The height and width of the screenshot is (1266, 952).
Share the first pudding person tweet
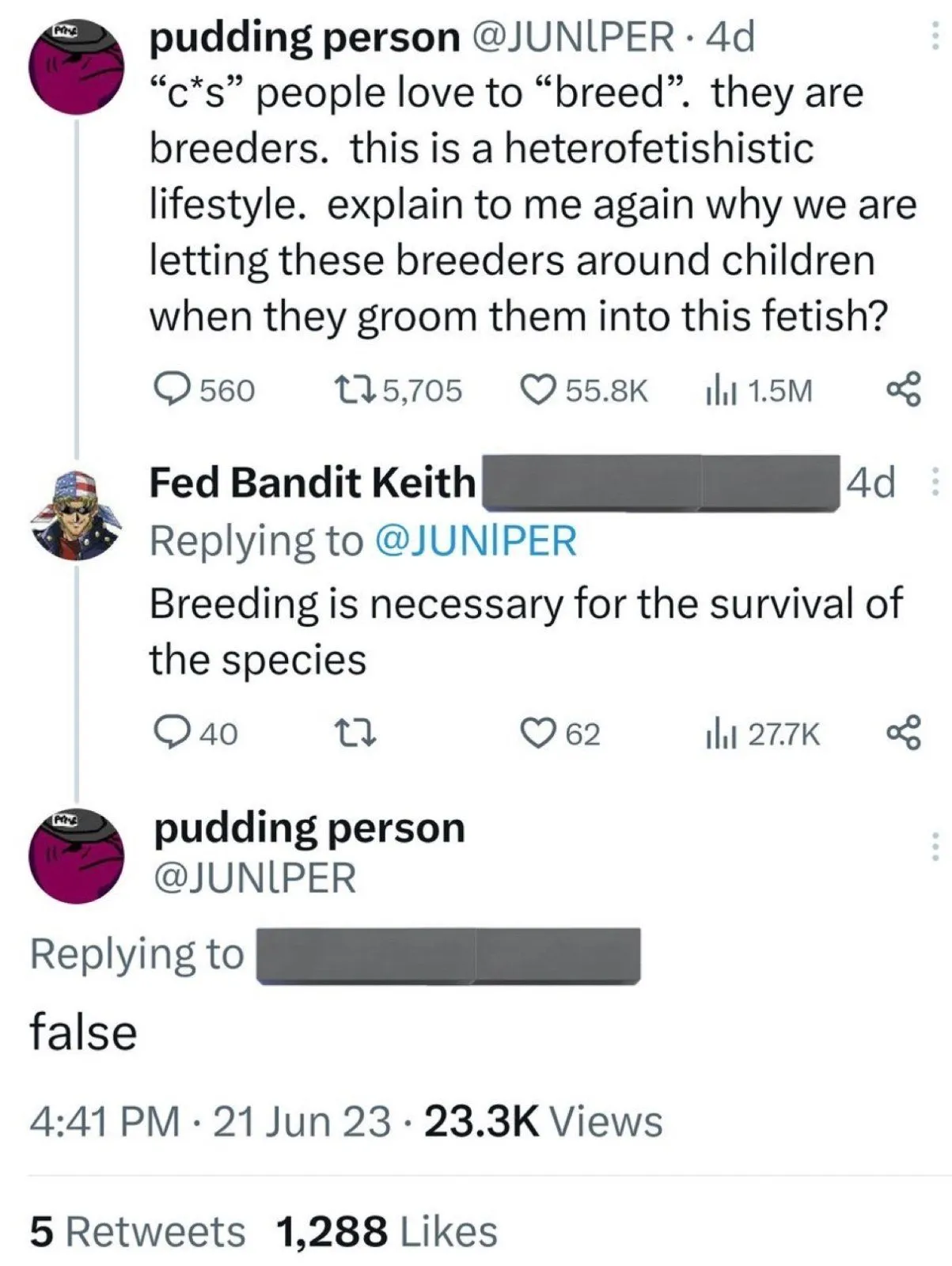pos(904,389)
